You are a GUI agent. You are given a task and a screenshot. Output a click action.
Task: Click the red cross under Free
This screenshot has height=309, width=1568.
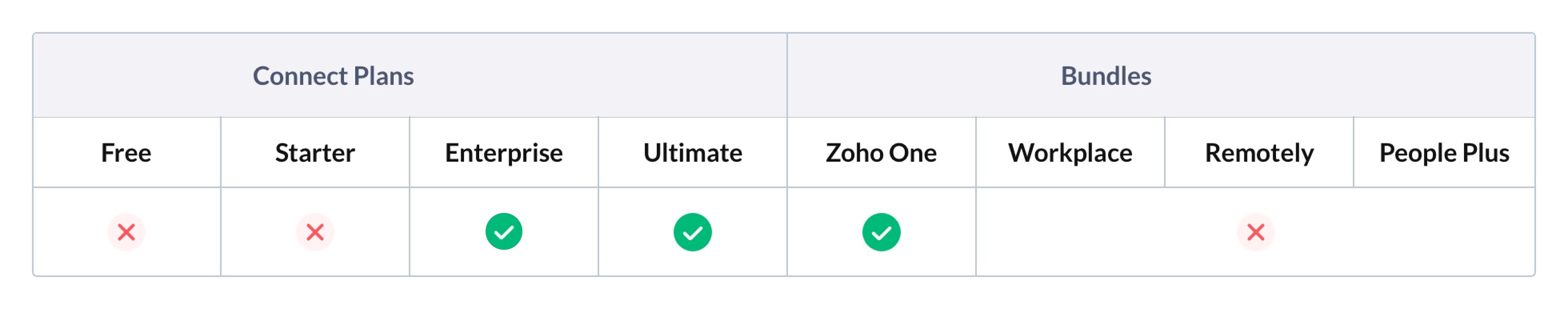[x=126, y=232]
